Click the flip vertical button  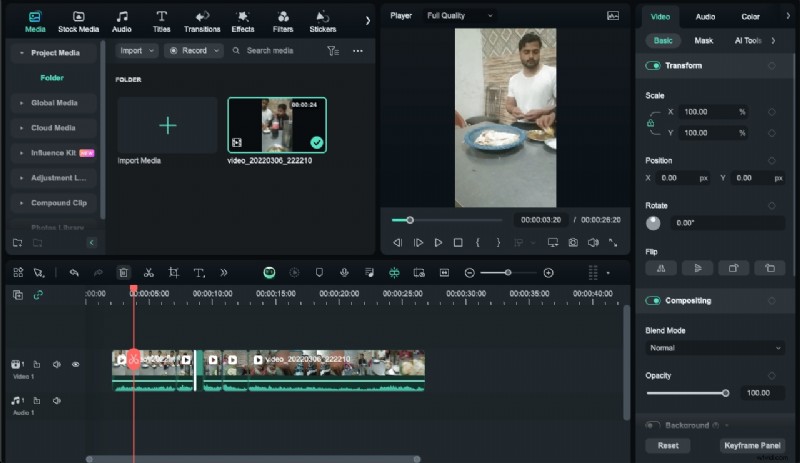pyautogui.click(x=697, y=268)
